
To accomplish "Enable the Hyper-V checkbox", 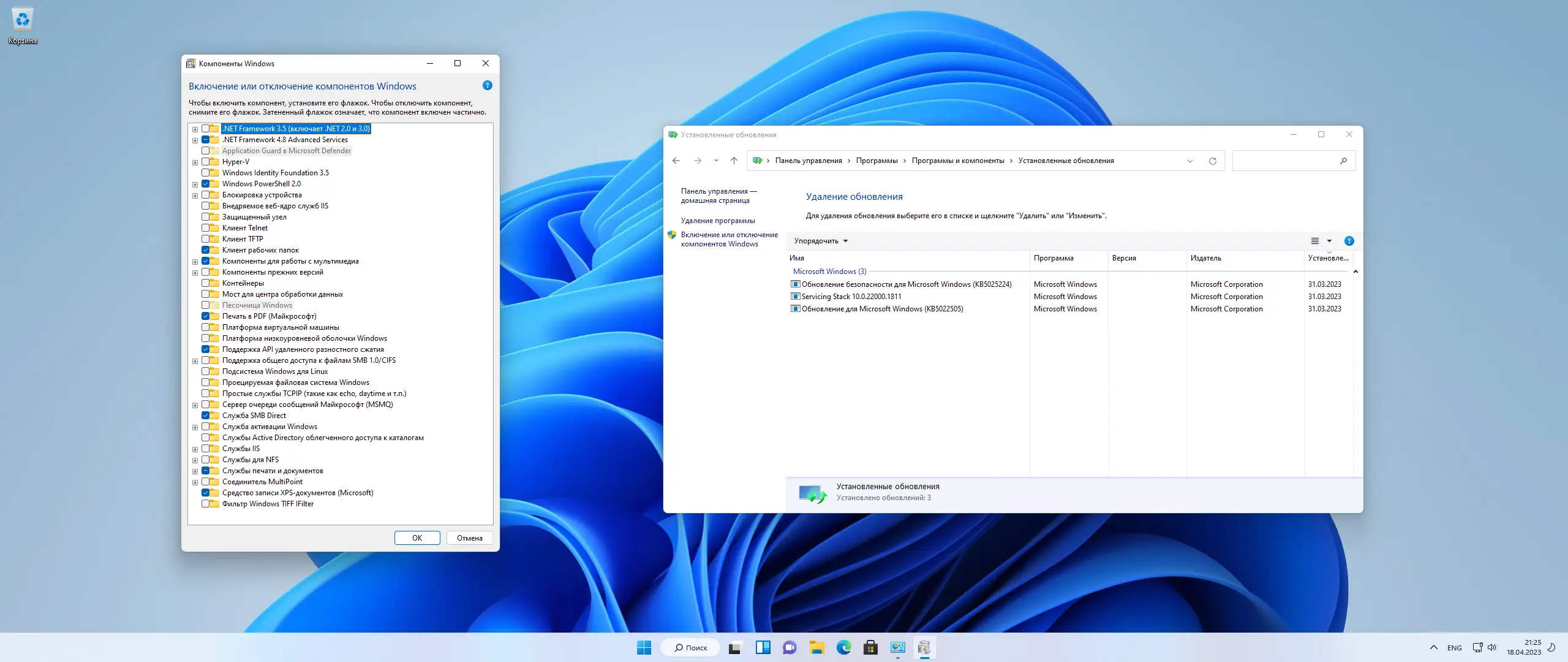I will pos(206,162).
